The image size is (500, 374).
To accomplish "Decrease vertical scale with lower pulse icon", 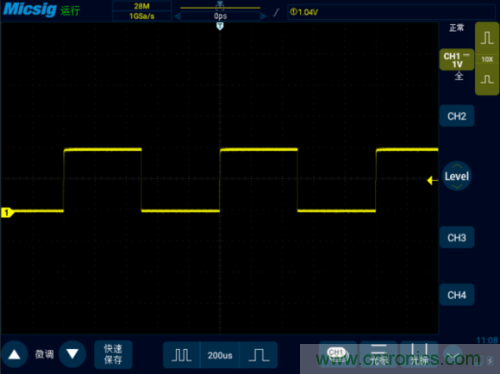I will 487,80.
